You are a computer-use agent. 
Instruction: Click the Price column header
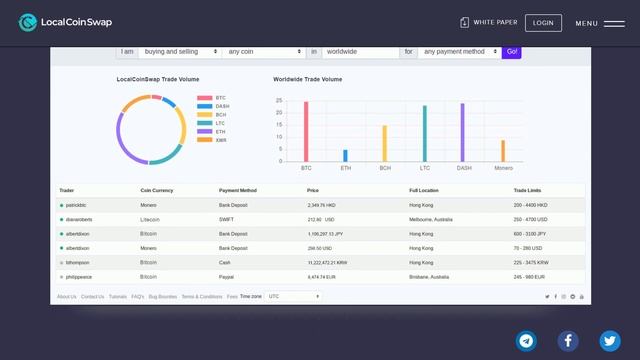pos(313,191)
